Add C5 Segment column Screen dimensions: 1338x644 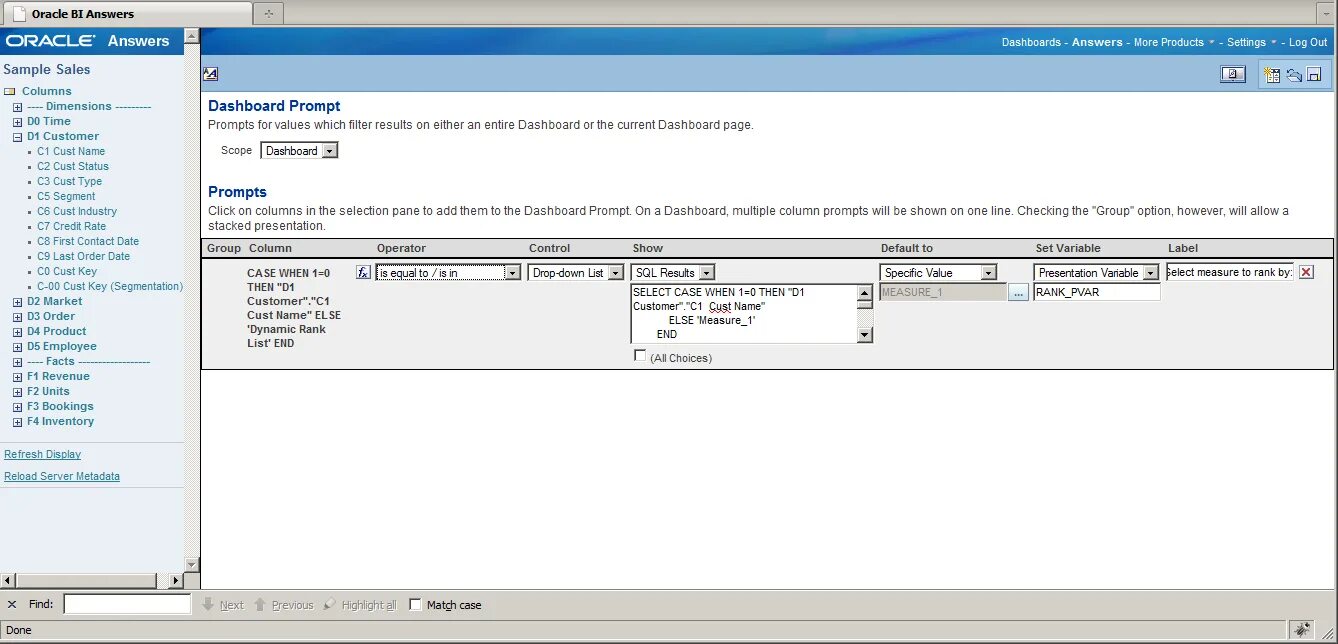click(66, 196)
